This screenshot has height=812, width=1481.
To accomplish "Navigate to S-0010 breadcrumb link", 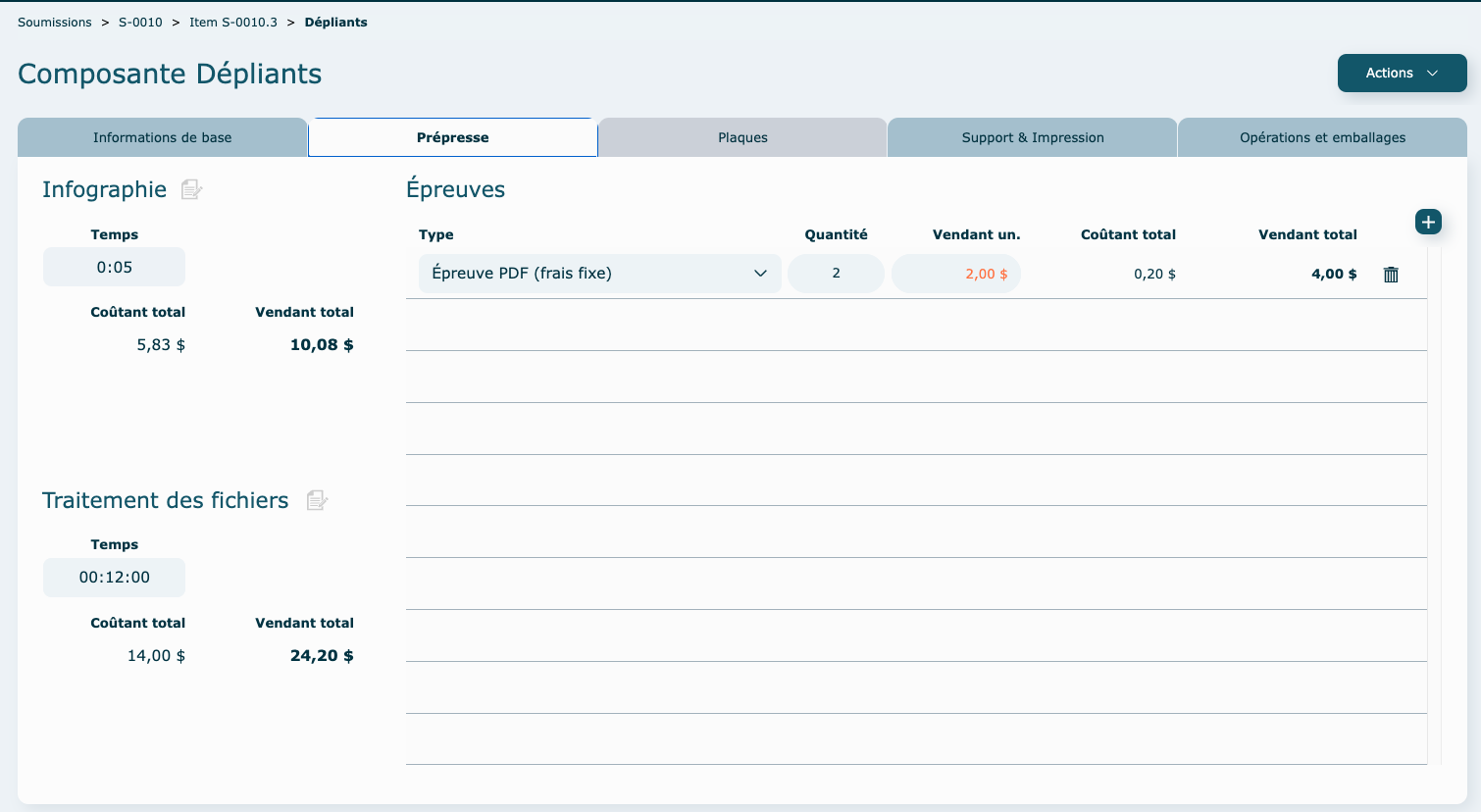I will pos(140,22).
